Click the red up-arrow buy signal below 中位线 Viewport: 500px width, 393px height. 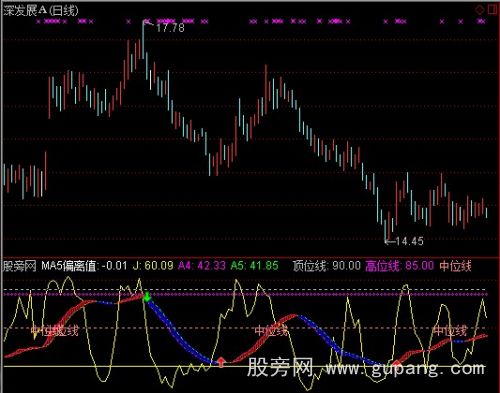coord(221,362)
